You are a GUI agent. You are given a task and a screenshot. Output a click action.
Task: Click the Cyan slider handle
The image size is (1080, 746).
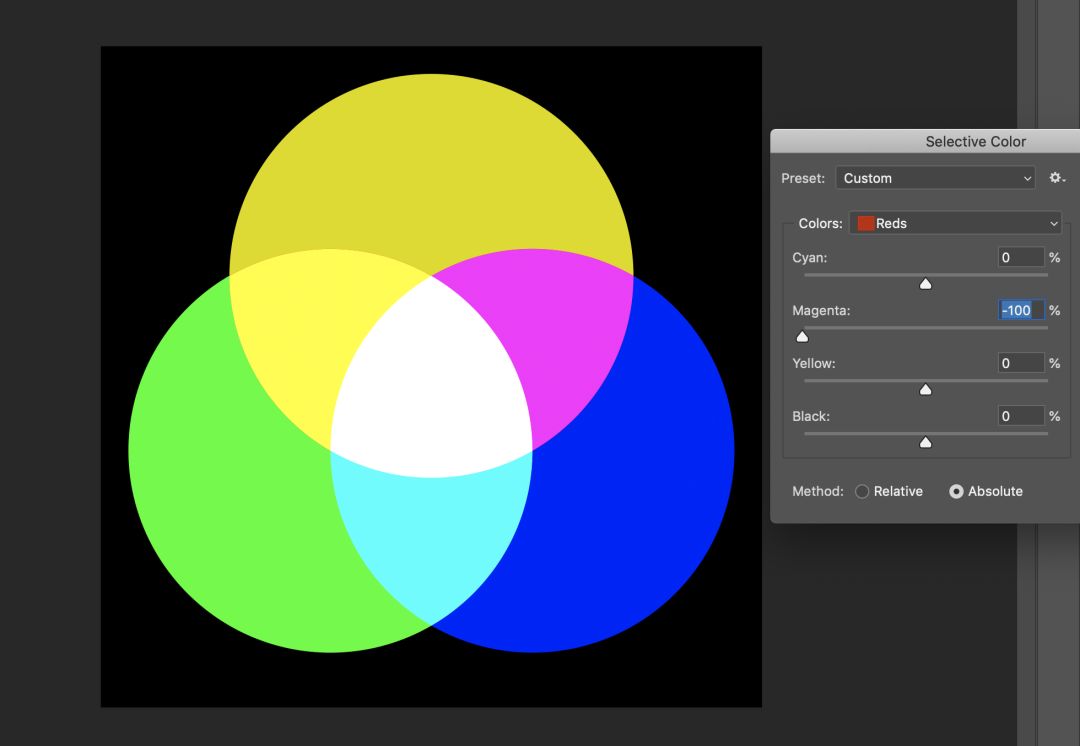[x=925, y=284]
